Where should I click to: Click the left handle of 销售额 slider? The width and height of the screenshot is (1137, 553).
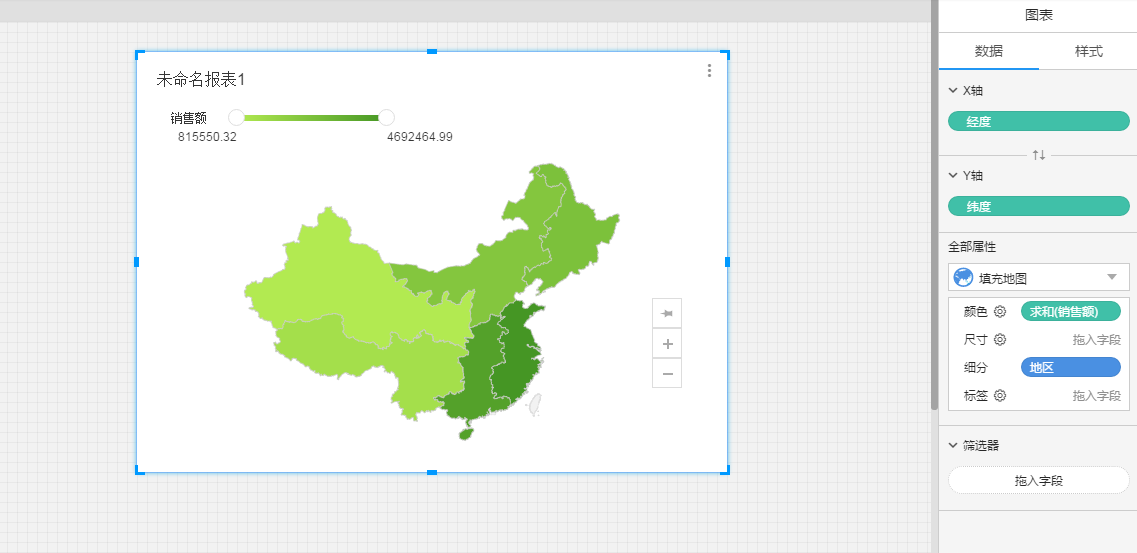point(236,117)
